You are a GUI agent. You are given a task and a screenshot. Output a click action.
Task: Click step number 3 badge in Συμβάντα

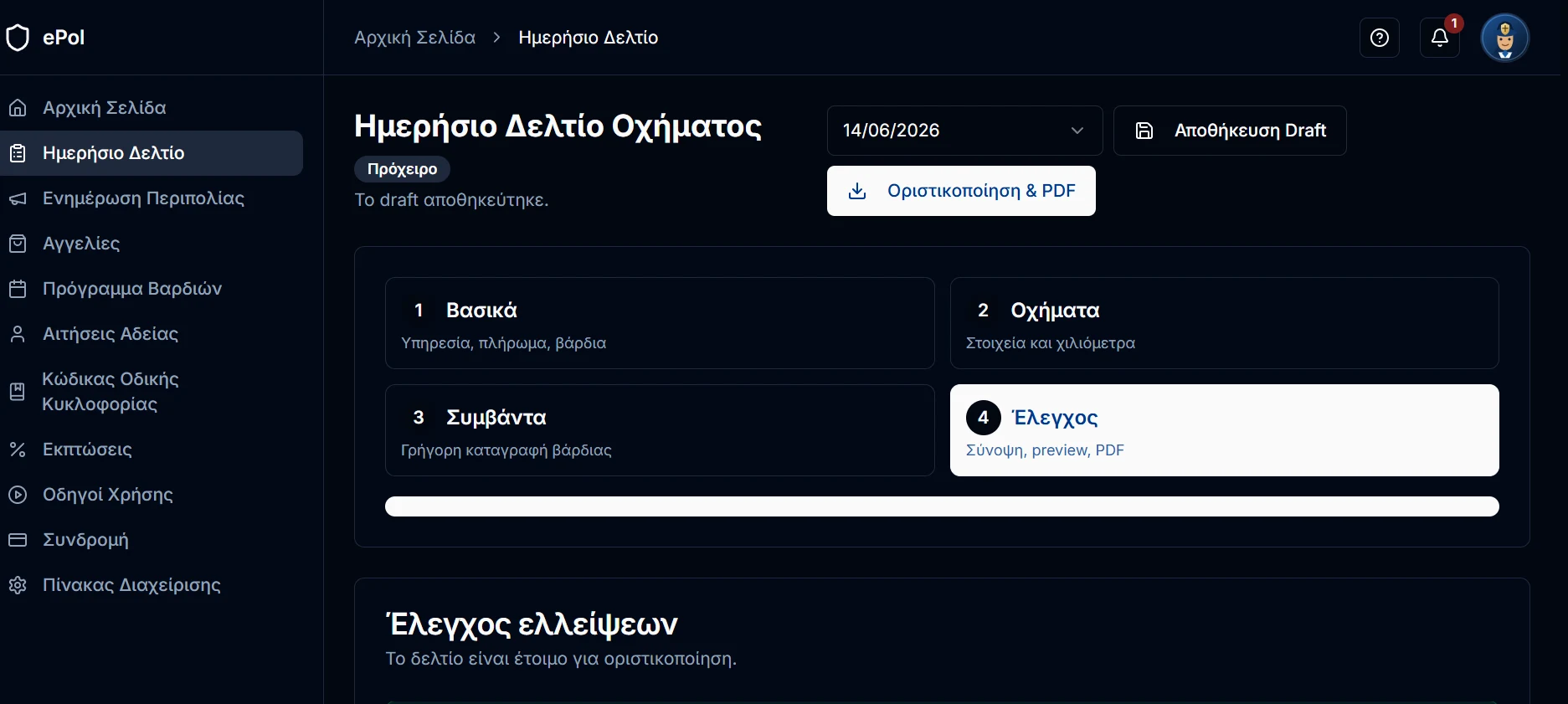click(419, 418)
